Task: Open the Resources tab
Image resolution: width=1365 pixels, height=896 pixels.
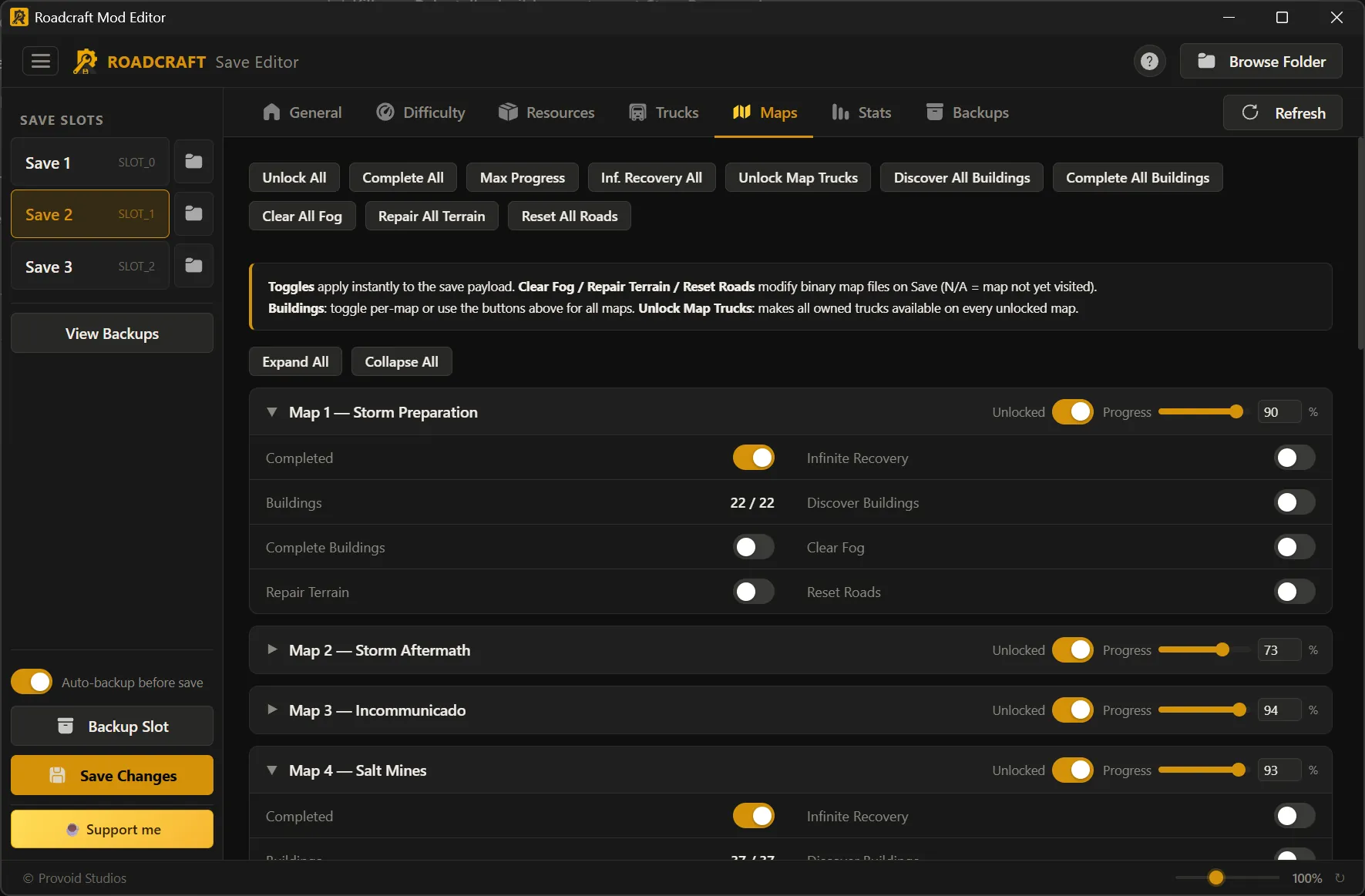Action: (546, 112)
